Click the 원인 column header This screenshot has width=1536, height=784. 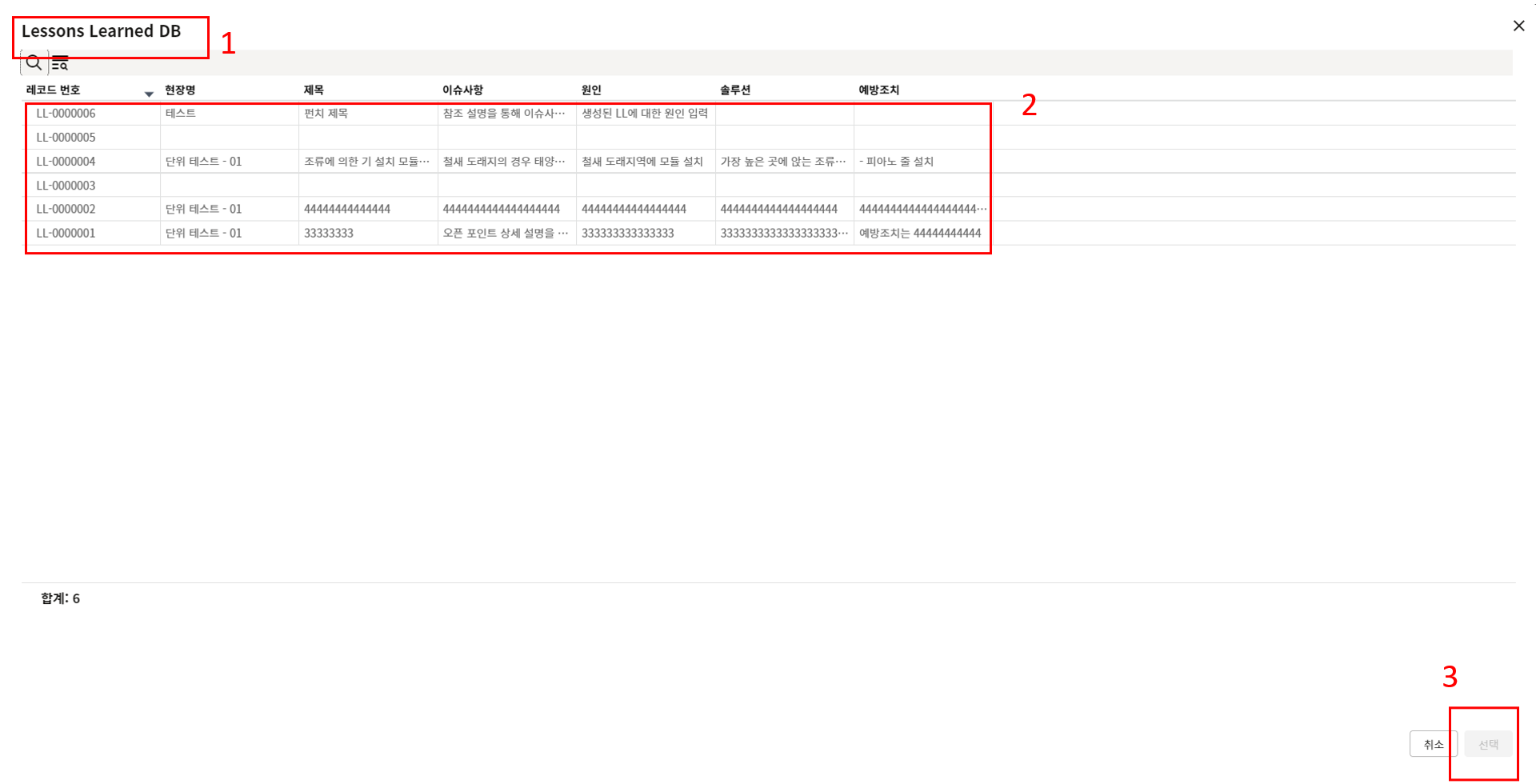point(591,90)
